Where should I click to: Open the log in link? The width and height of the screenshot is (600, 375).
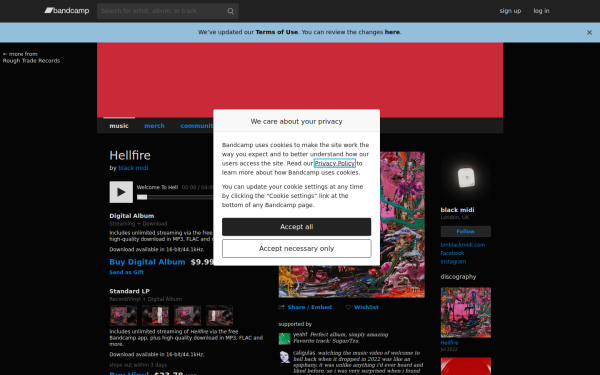click(x=541, y=11)
